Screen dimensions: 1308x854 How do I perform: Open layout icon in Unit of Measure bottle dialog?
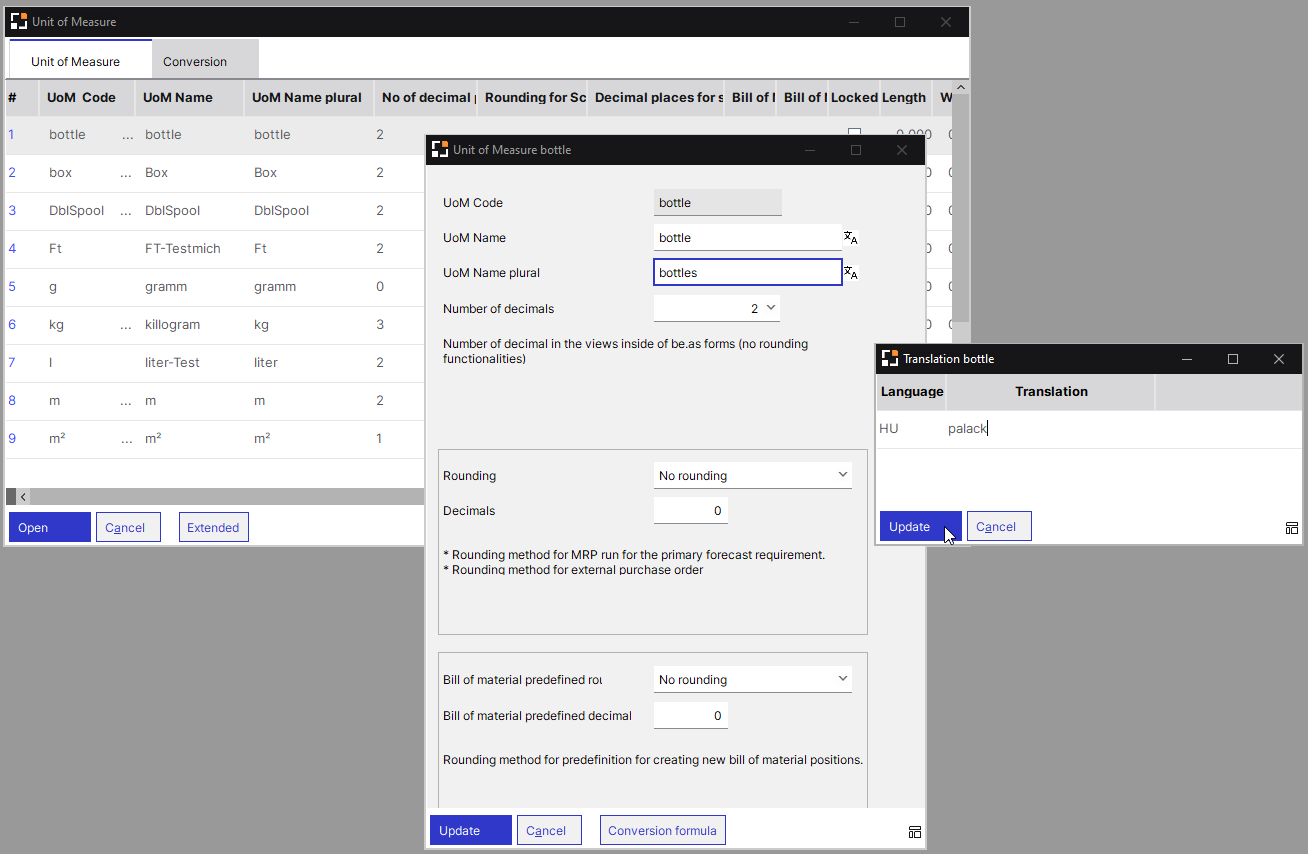pos(914,832)
